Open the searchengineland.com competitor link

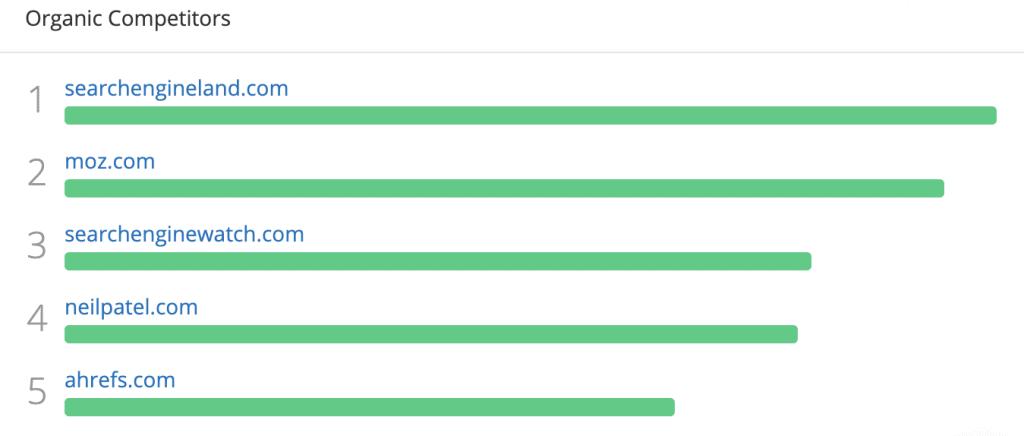point(176,88)
